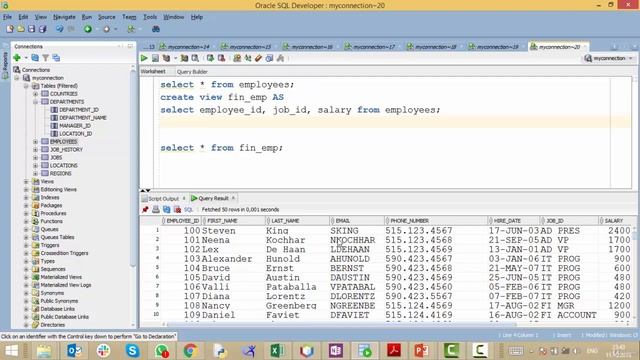This screenshot has width=640, height=360.
Task: Expand the EMPLOYEES table node
Action: click(36, 142)
